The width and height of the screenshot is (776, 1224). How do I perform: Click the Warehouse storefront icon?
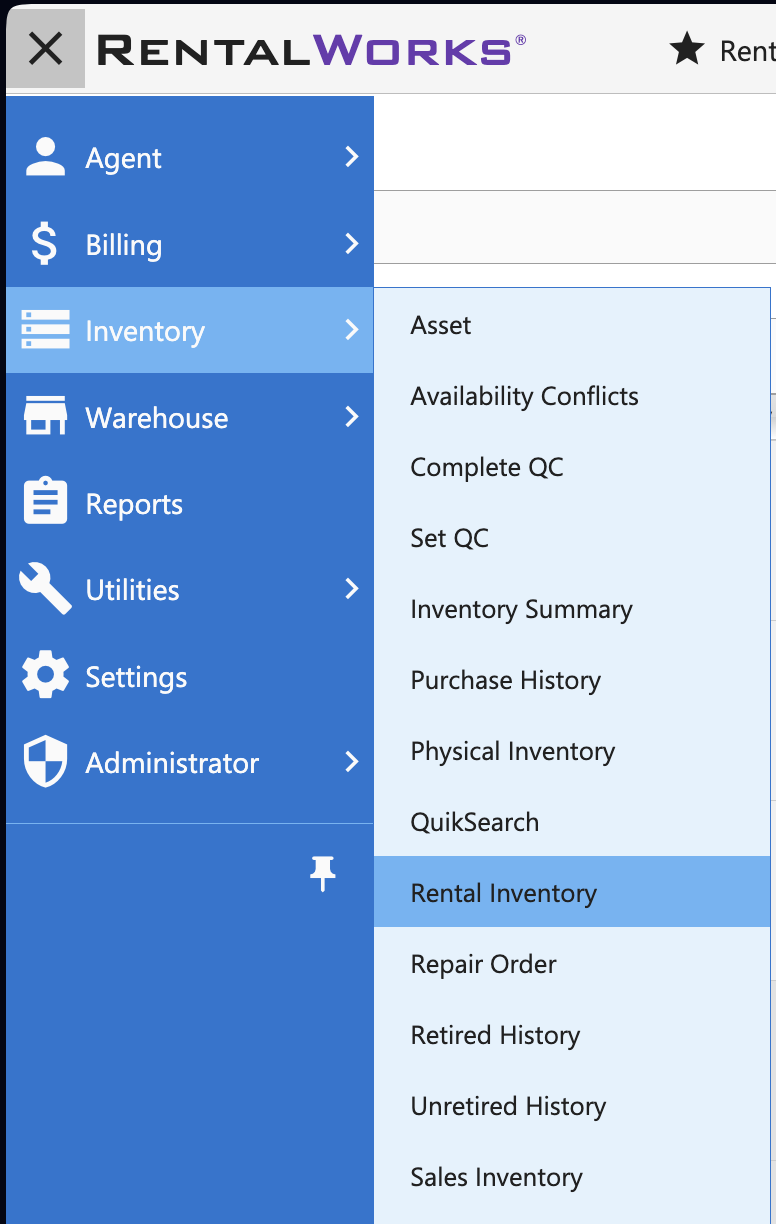[45, 416]
